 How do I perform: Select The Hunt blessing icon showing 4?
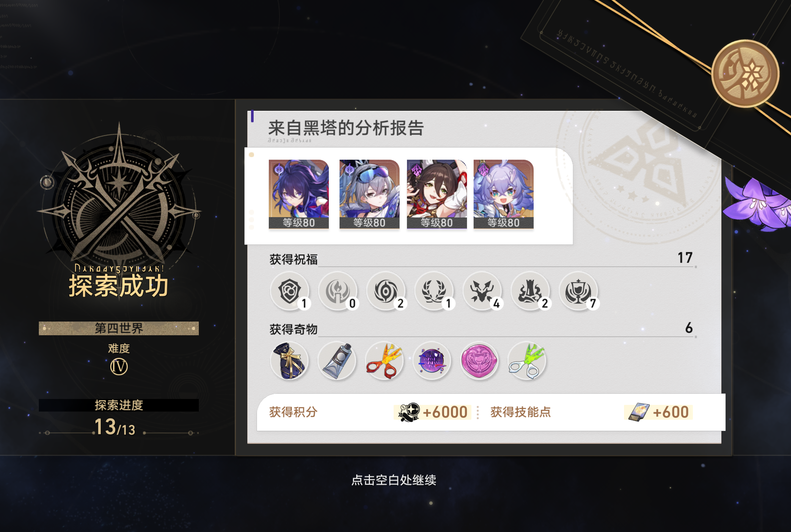482,291
